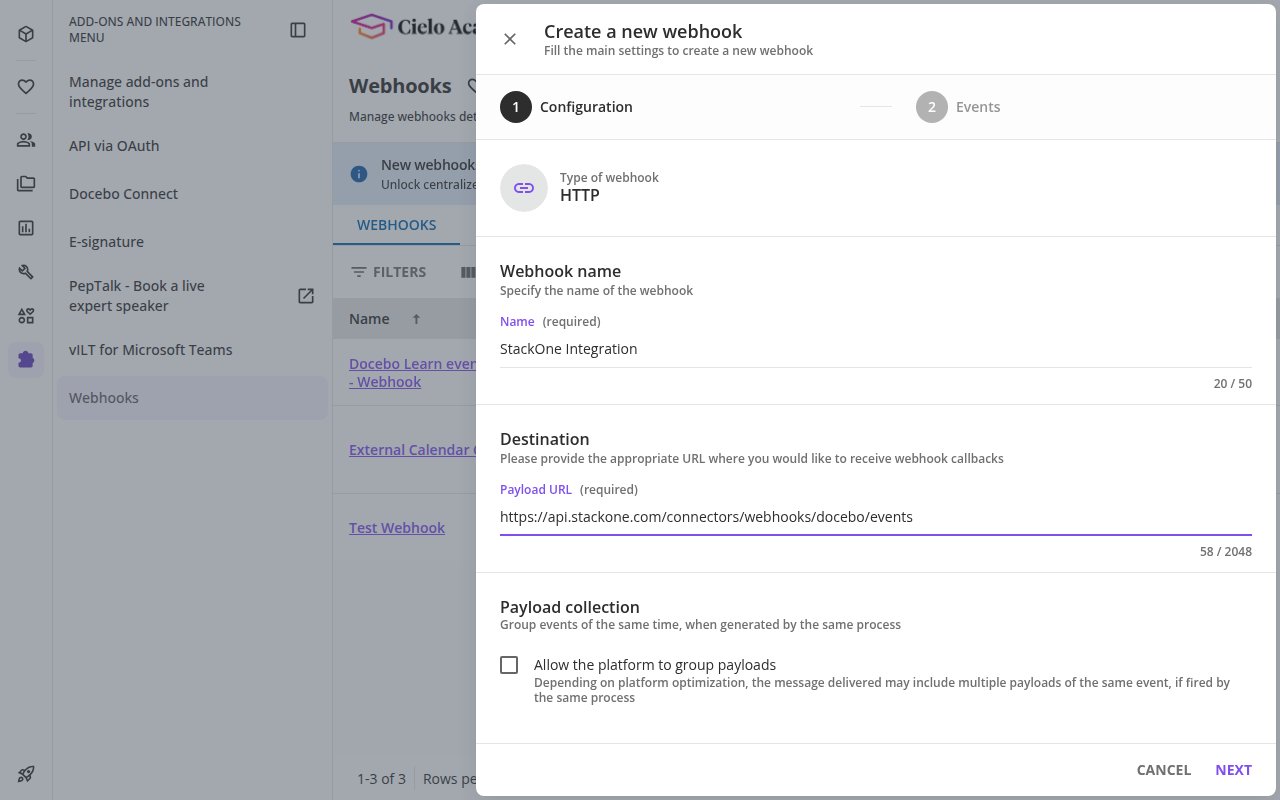Click the folders content icon in rail
This screenshot has width=1280, height=800.
pyautogui.click(x=26, y=184)
